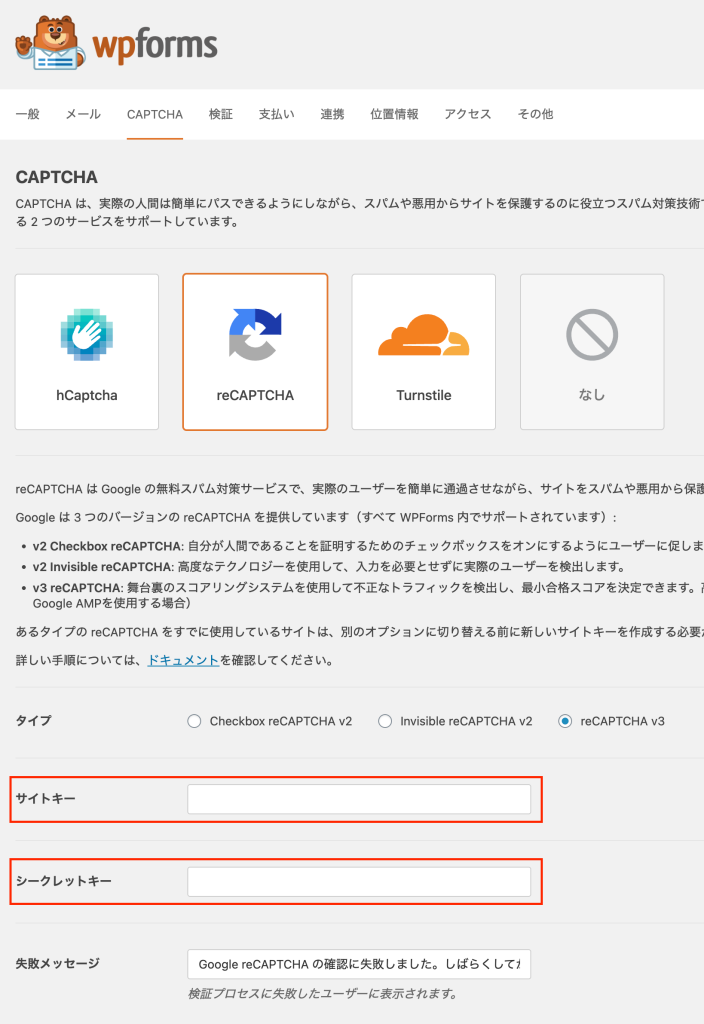Open the ドキュメント link
Image resolution: width=704 pixels, height=1024 pixels.
point(183,661)
